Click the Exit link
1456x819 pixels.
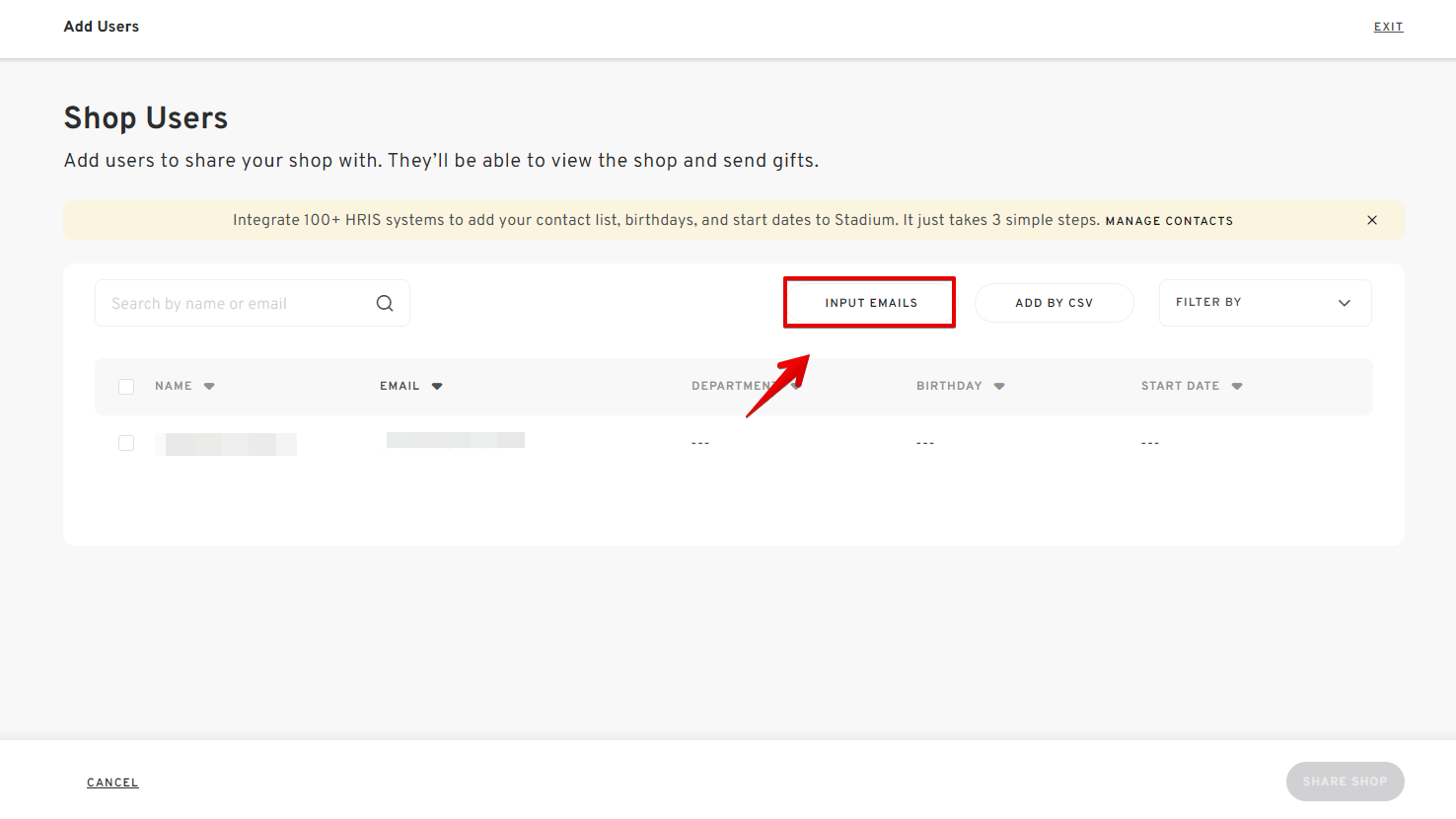point(1388,27)
